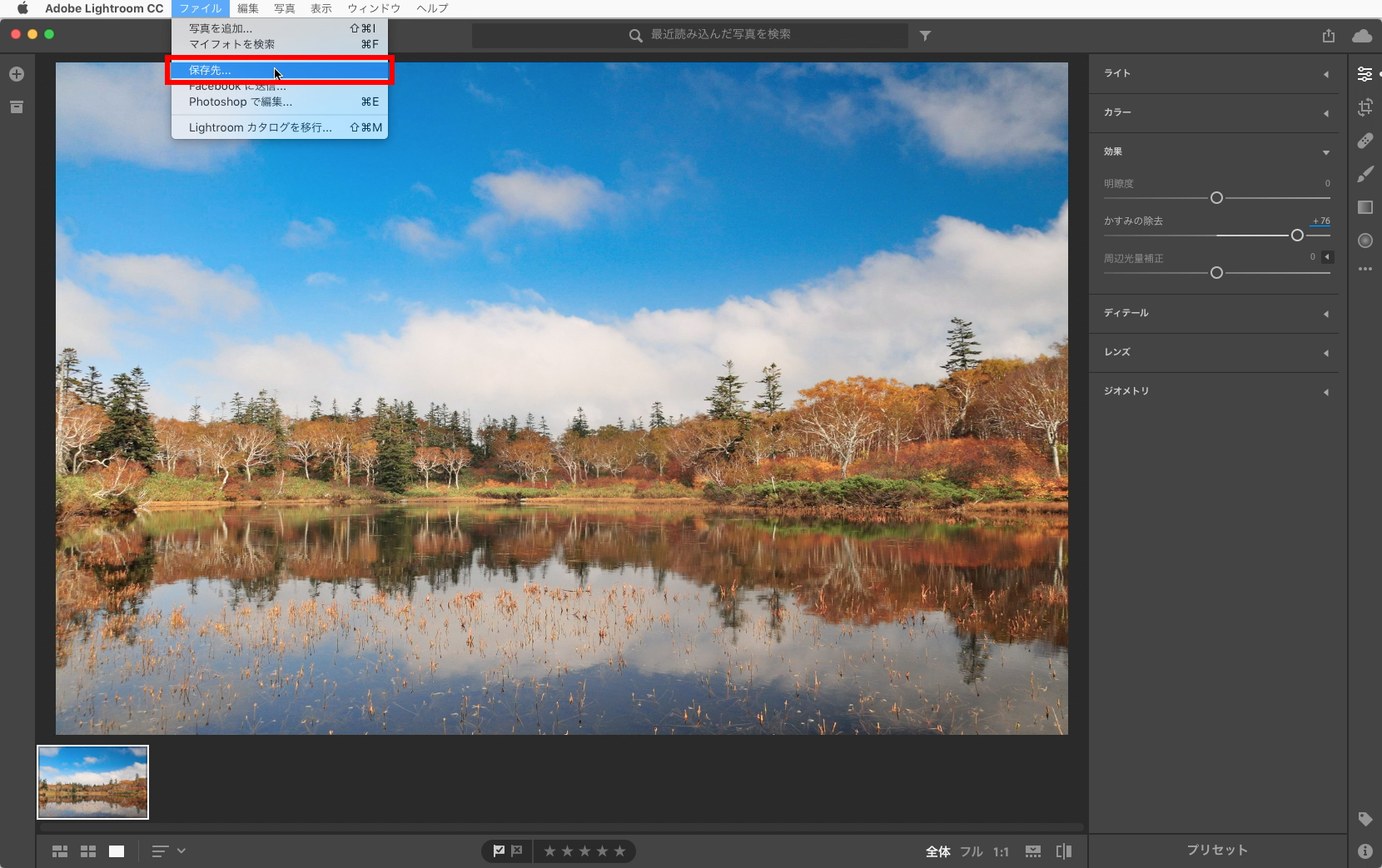Set rating to one star
1382x868 pixels.
click(549, 851)
